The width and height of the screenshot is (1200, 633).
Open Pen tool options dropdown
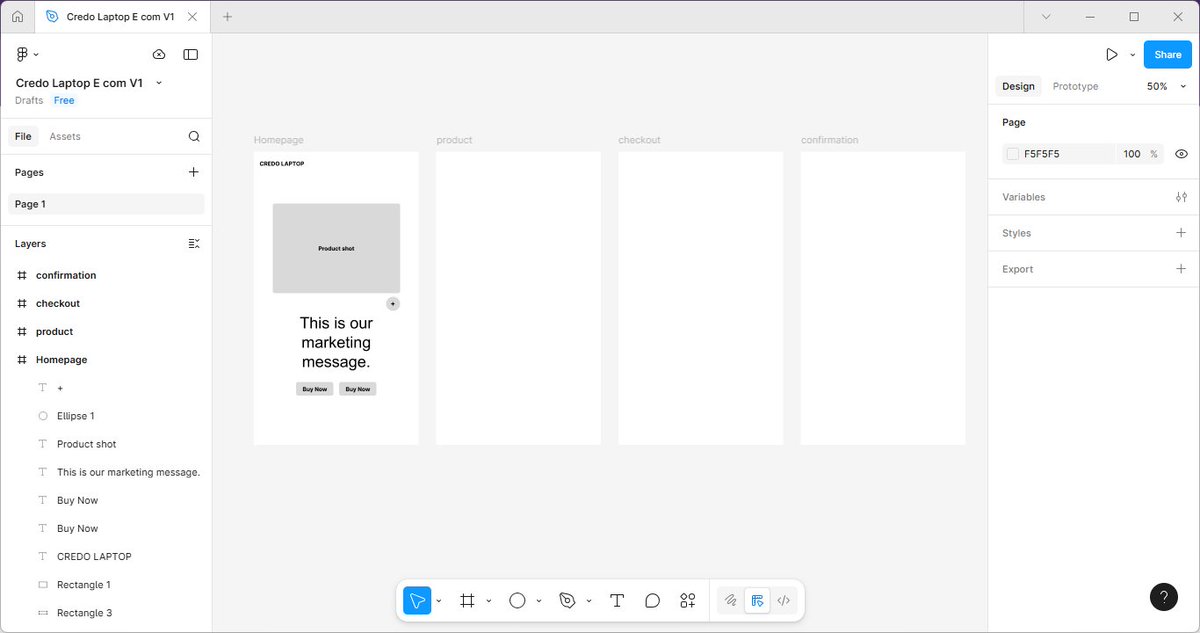pyautogui.click(x=589, y=601)
